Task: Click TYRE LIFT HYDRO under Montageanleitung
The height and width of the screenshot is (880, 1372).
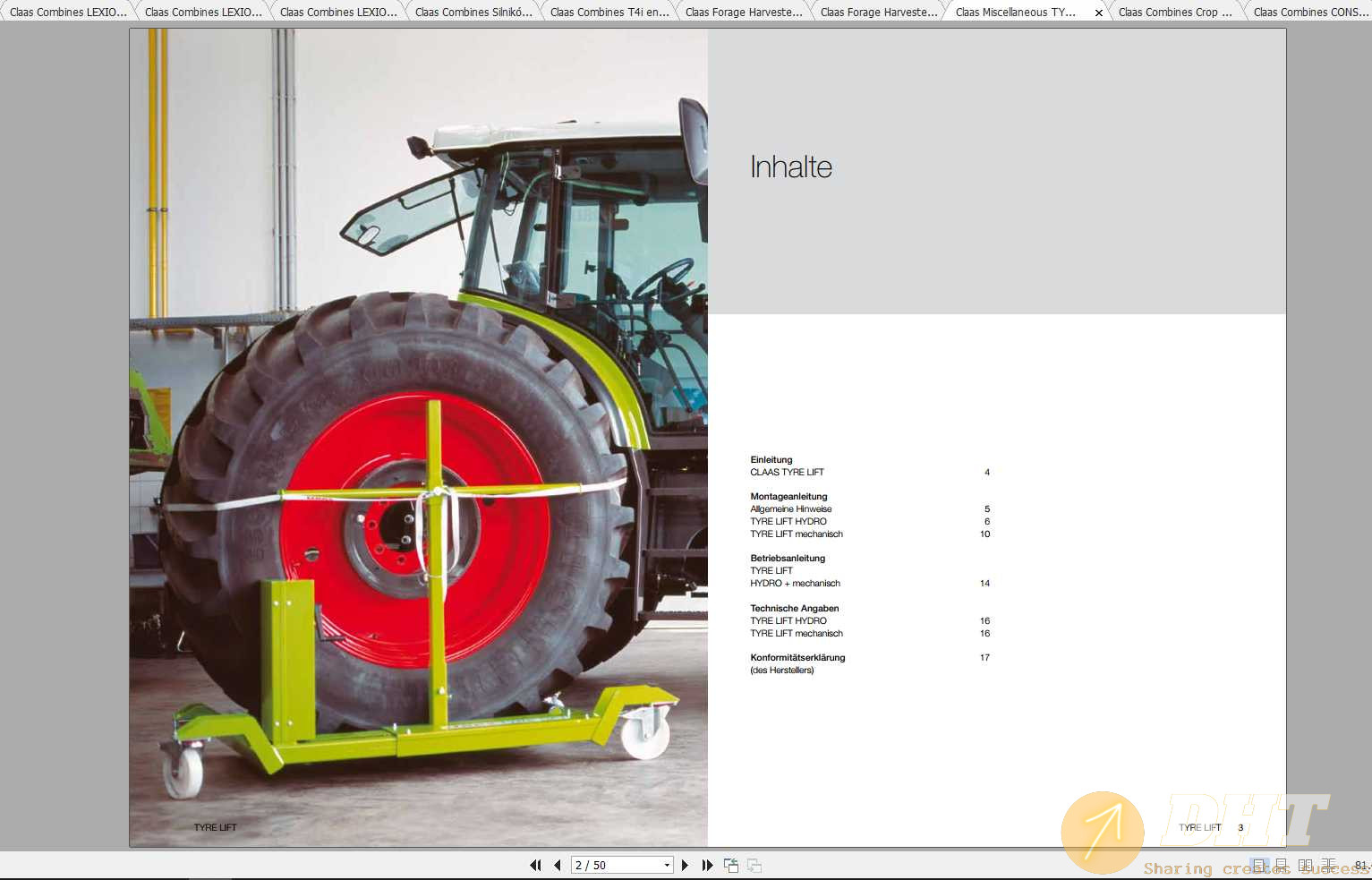Action: pos(788,521)
